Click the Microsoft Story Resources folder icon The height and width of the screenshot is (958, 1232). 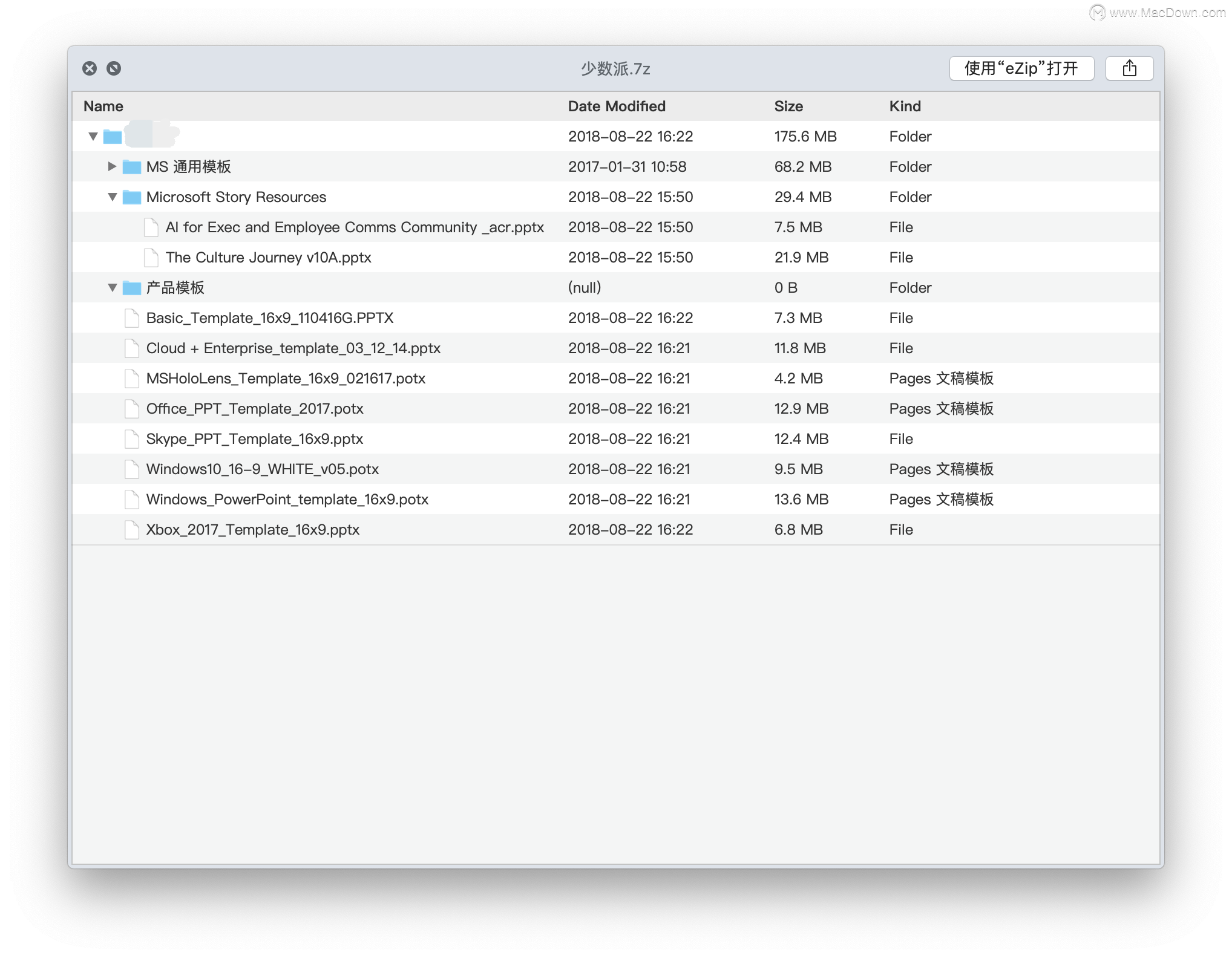point(132,197)
